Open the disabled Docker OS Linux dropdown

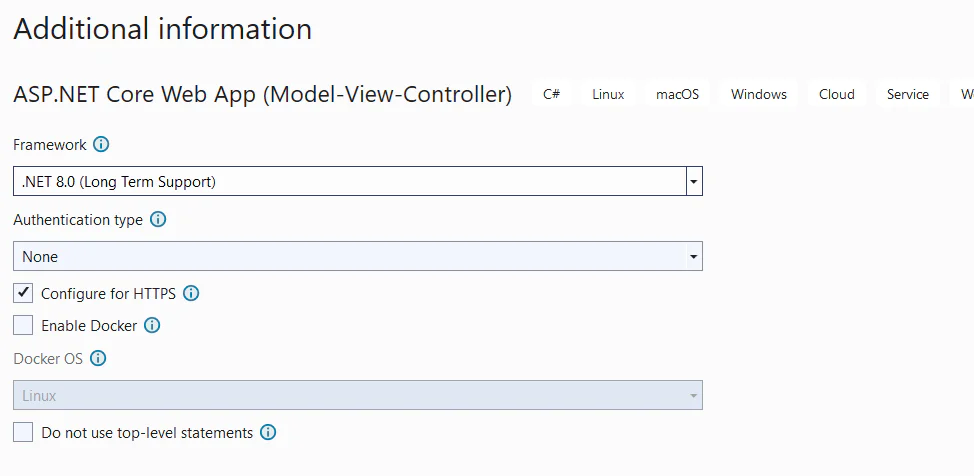click(358, 395)
